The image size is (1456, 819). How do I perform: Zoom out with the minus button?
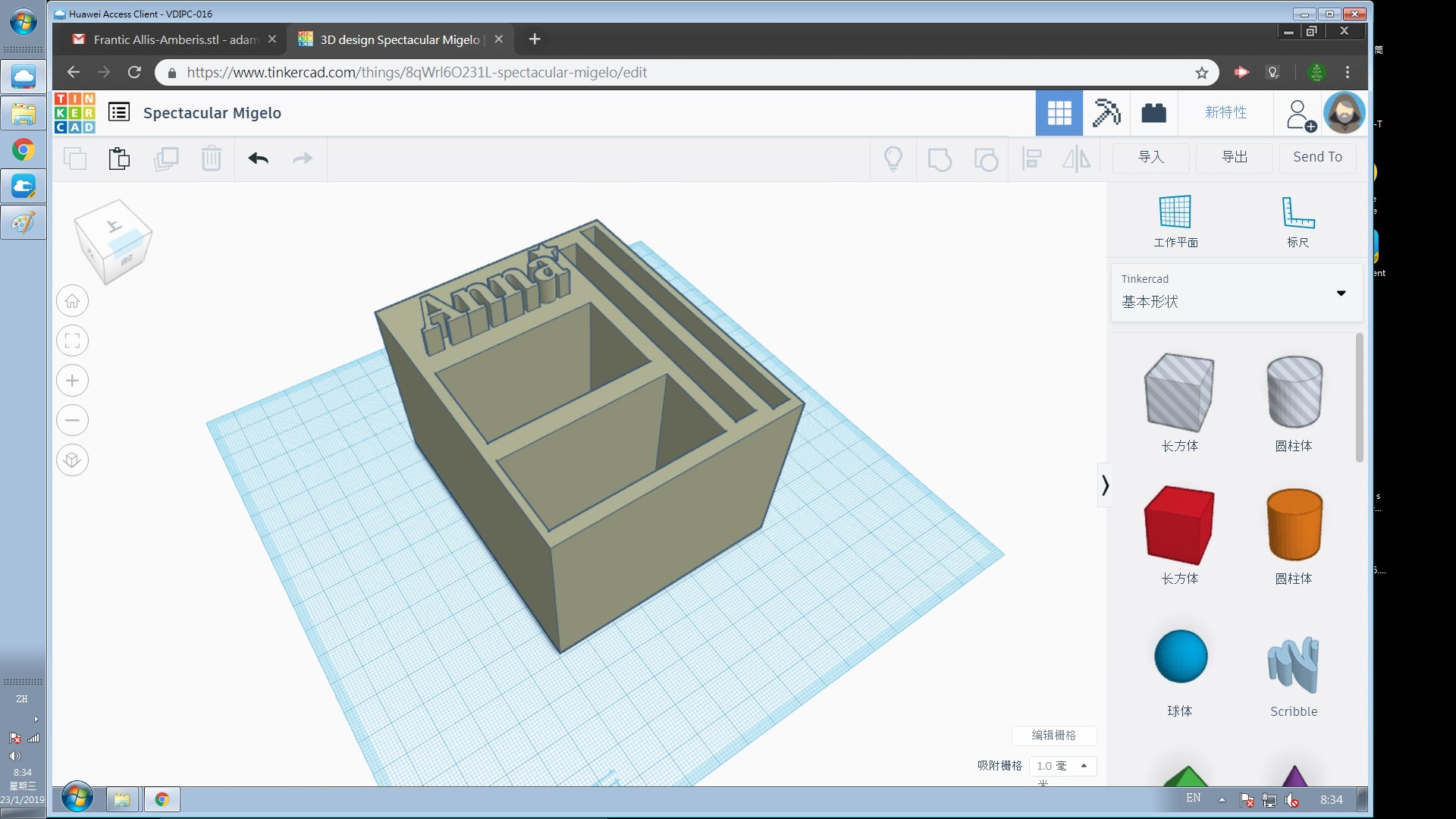72,420
